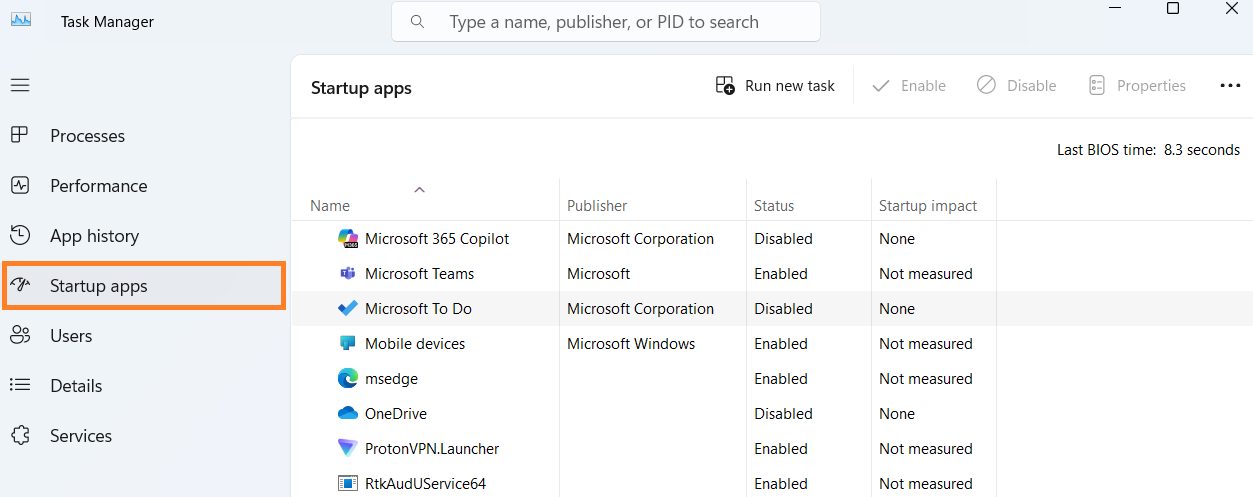The image size is (1253, 497).
Task: Click Run new task button
Action: [775, 86]
